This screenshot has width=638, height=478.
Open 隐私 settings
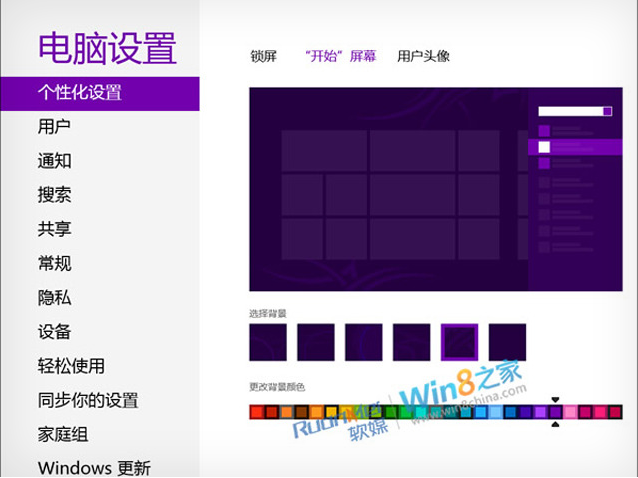(x=54, y=298)
